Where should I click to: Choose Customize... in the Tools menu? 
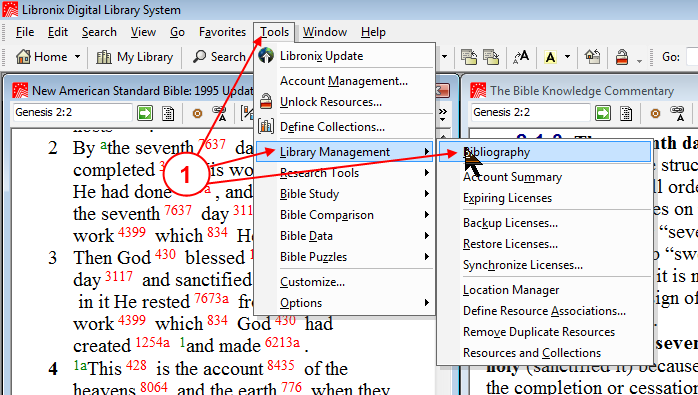(x=345, y=282)
